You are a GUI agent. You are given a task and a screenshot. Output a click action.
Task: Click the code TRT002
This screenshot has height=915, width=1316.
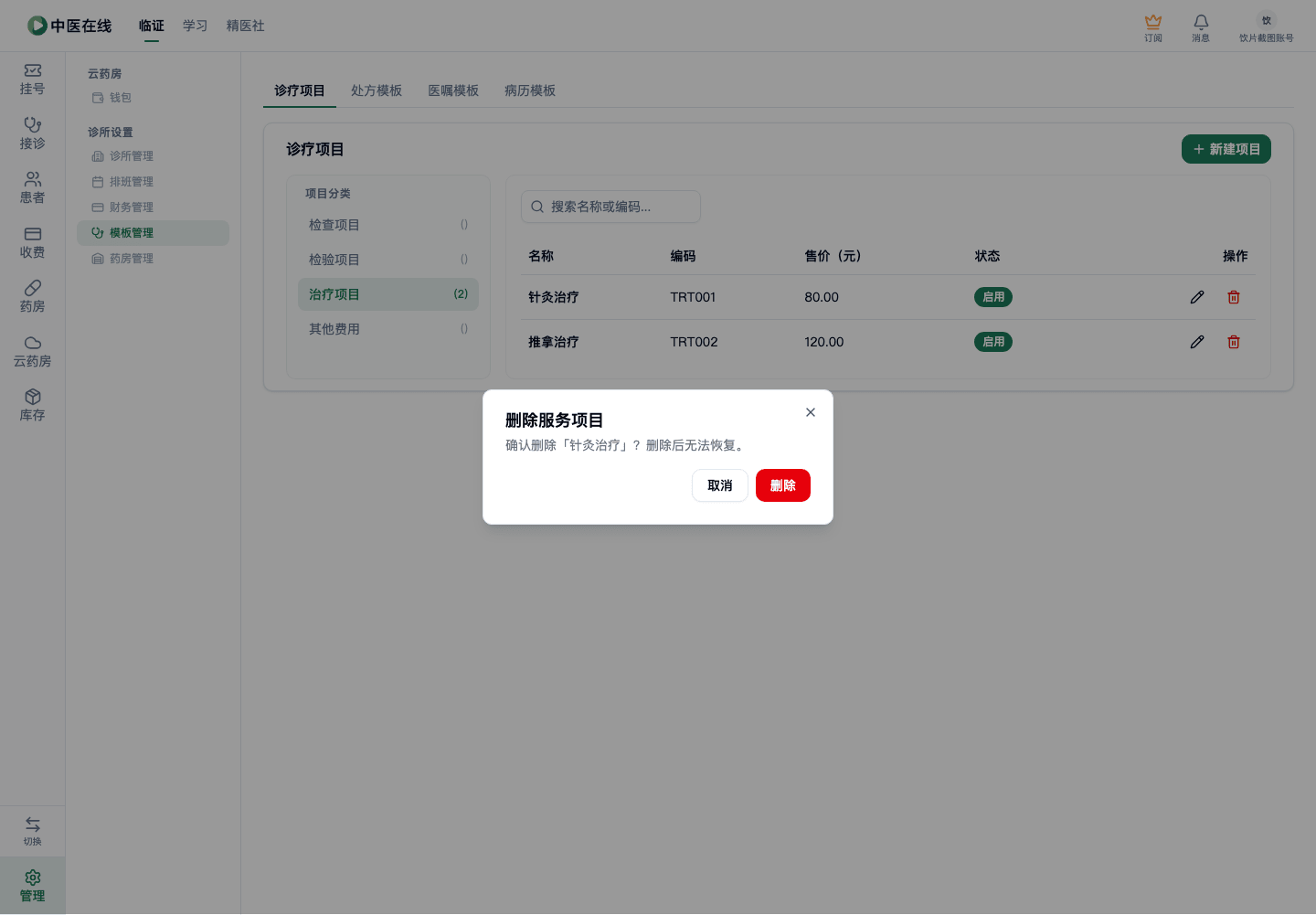tap(694, 342)
